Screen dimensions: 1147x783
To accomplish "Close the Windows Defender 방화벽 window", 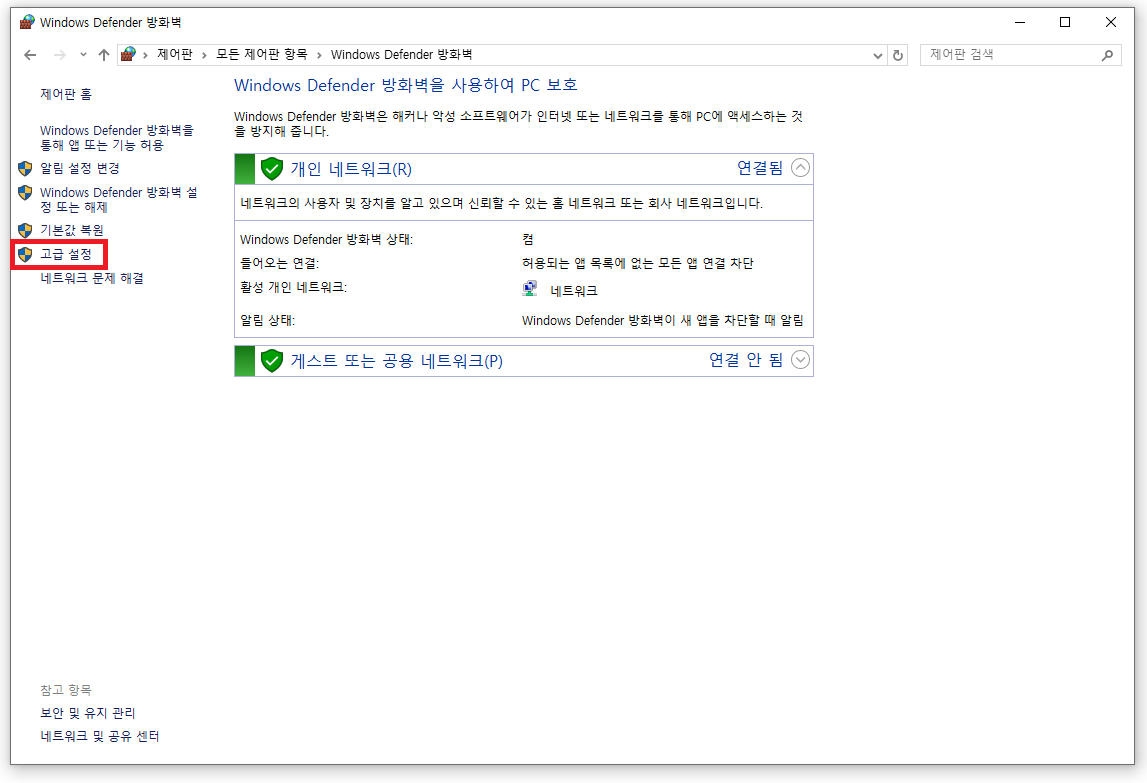I will pyautogui.click(x=1110, y=23).
